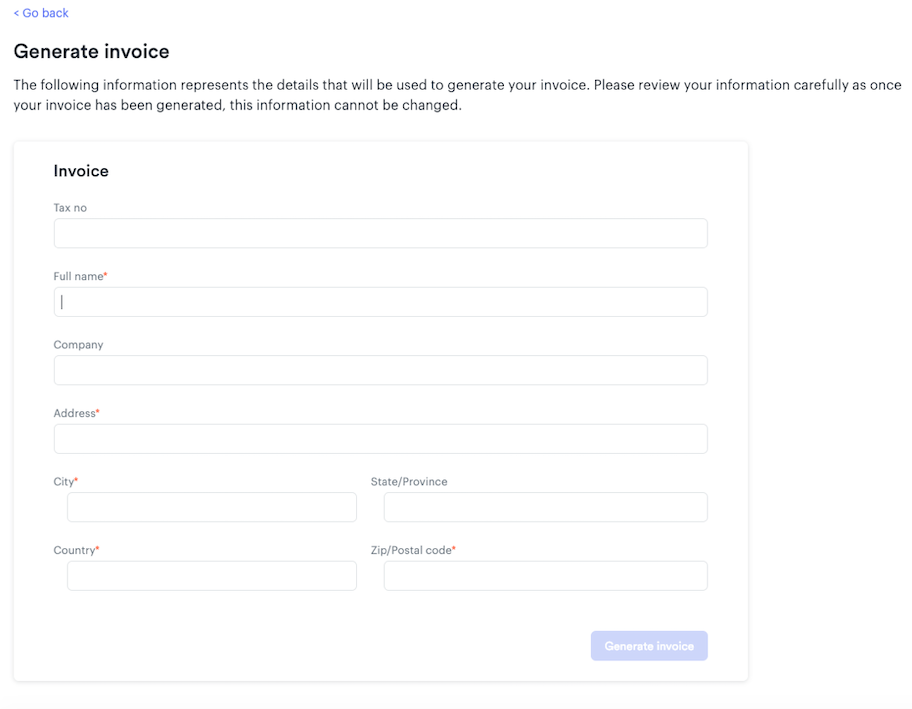This screenshot has width=912, height=709.
Task: Click into the Full name field
Action: (380, 302)
